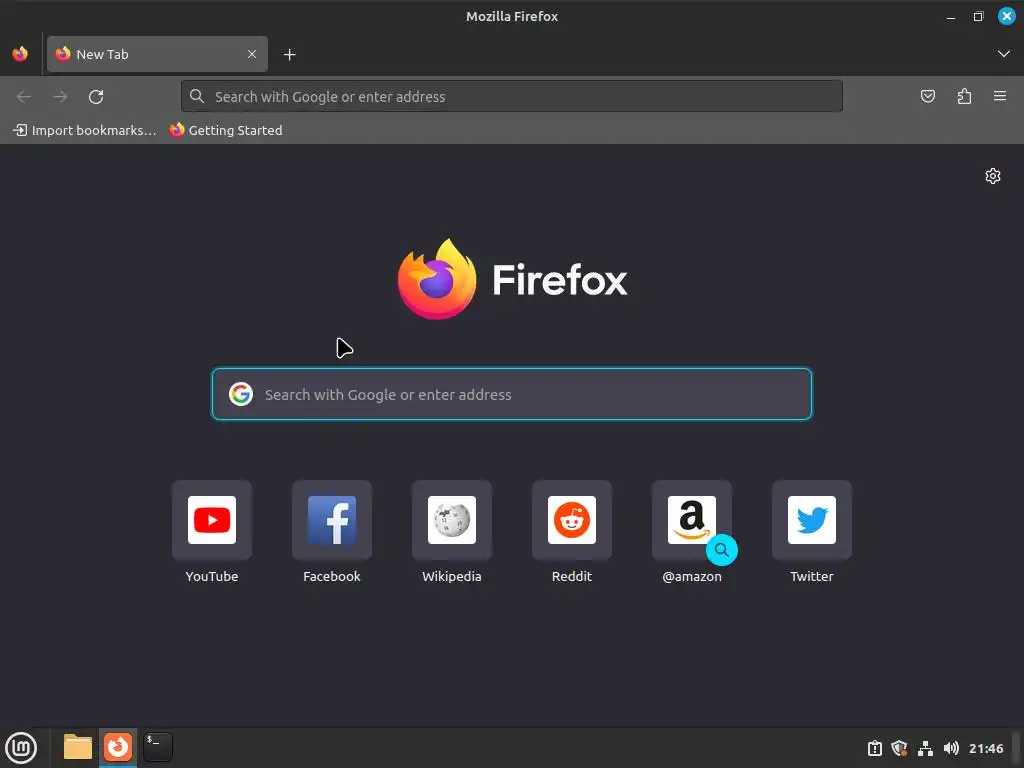Reload the current page
The height and width of the screenshot is (768, 1024).
96,97
